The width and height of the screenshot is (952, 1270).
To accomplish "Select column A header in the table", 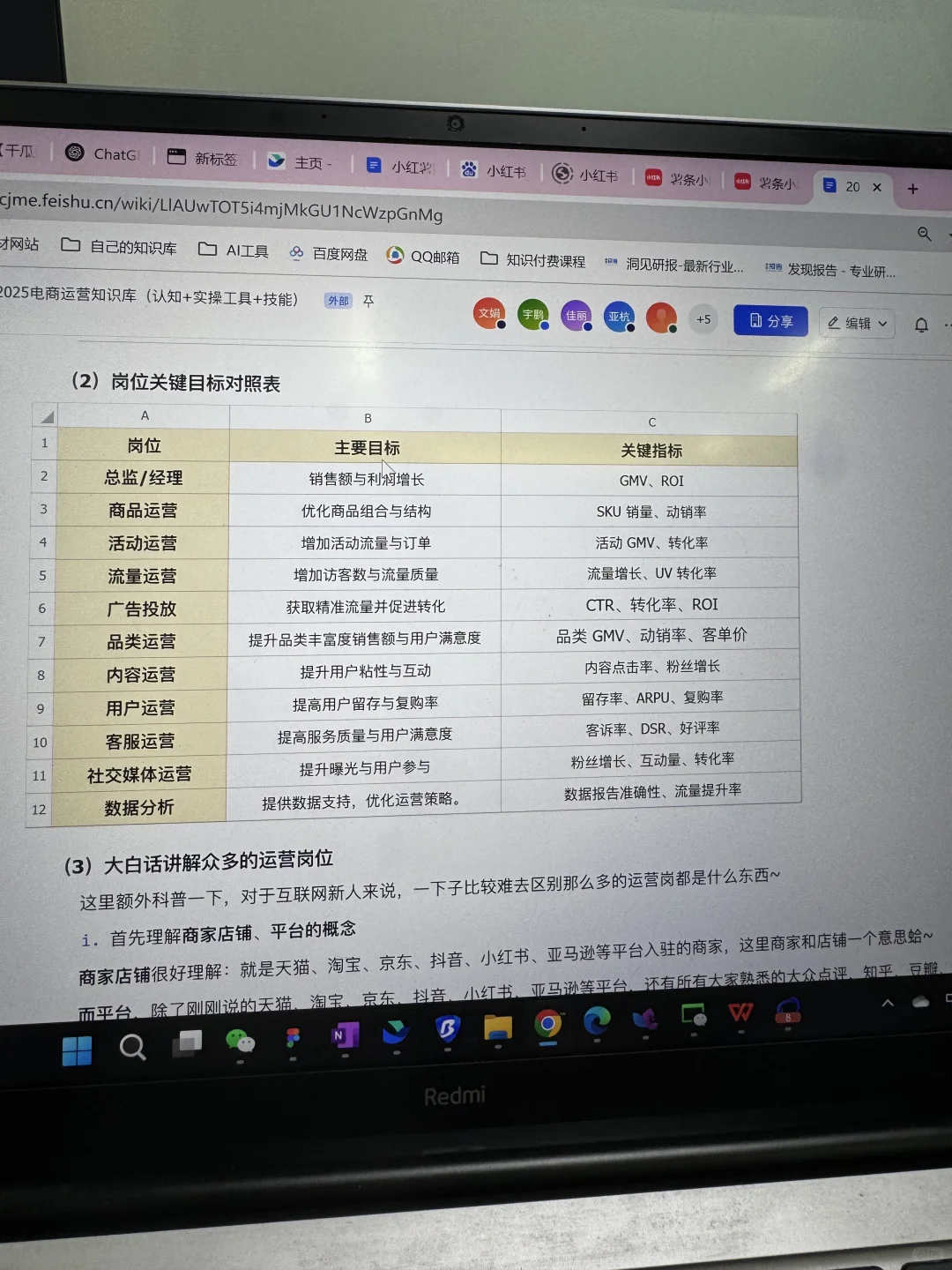I will [x=145, y=415].
